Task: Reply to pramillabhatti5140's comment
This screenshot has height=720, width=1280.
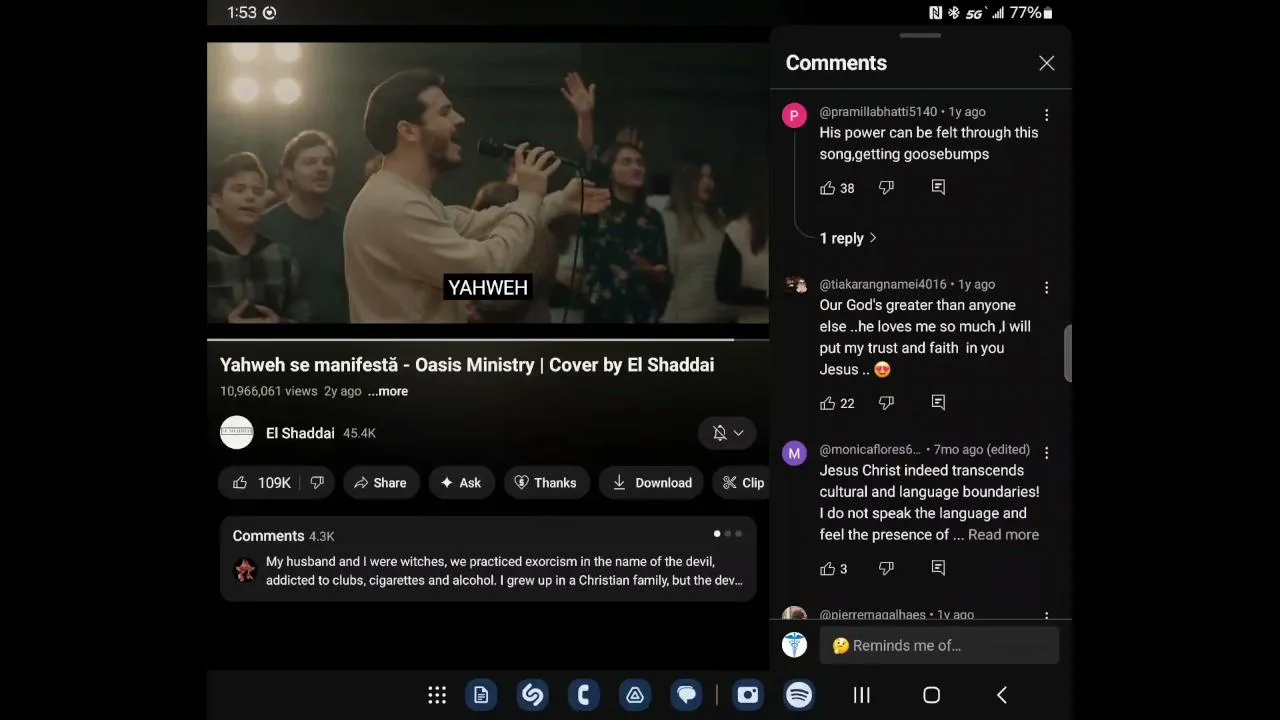Action: click(938, 188)
